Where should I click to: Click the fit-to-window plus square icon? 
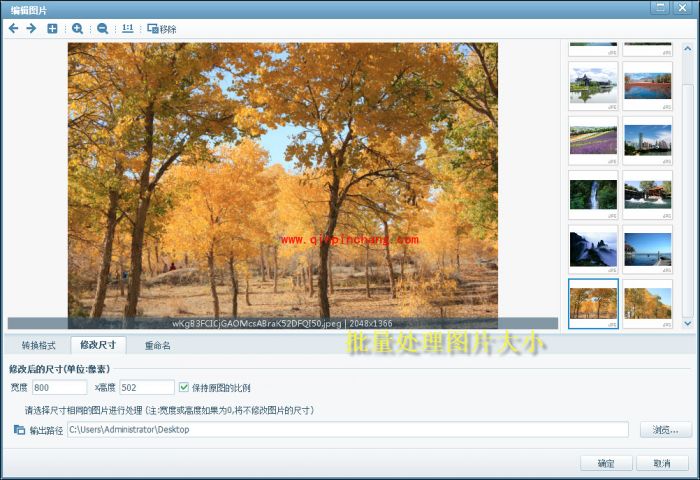click(x=52, y=29)
